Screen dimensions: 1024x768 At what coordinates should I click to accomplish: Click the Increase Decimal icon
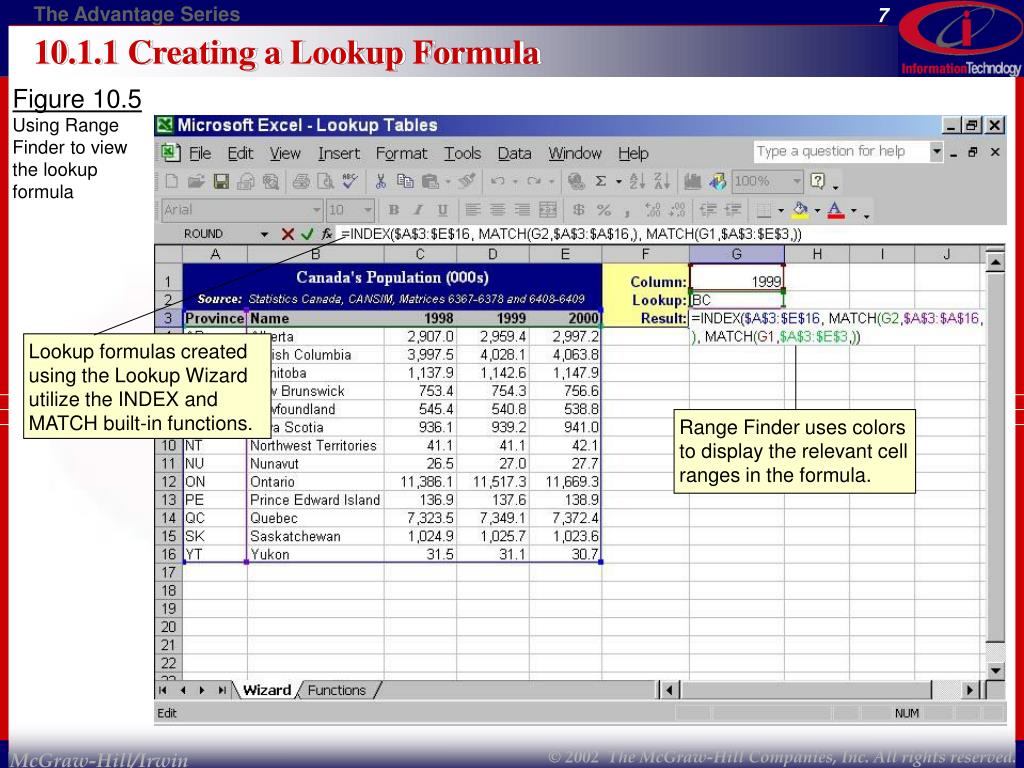click(652, 210)
